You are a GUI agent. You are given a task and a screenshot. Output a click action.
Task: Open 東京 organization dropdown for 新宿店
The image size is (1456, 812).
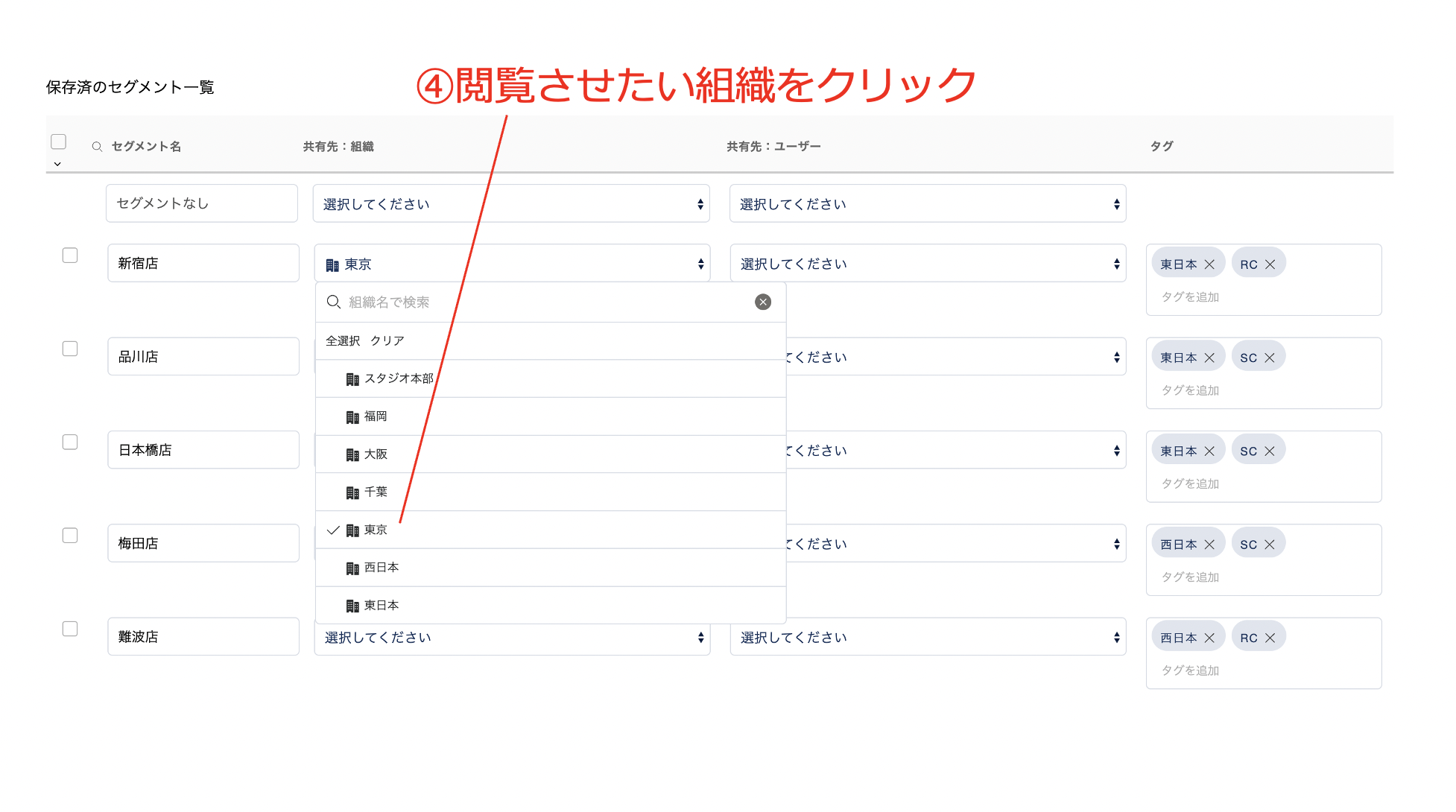(x=513, y=263)
